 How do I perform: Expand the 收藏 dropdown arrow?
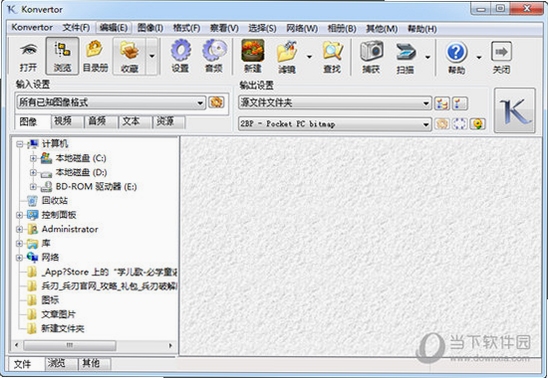coord(152,56)
